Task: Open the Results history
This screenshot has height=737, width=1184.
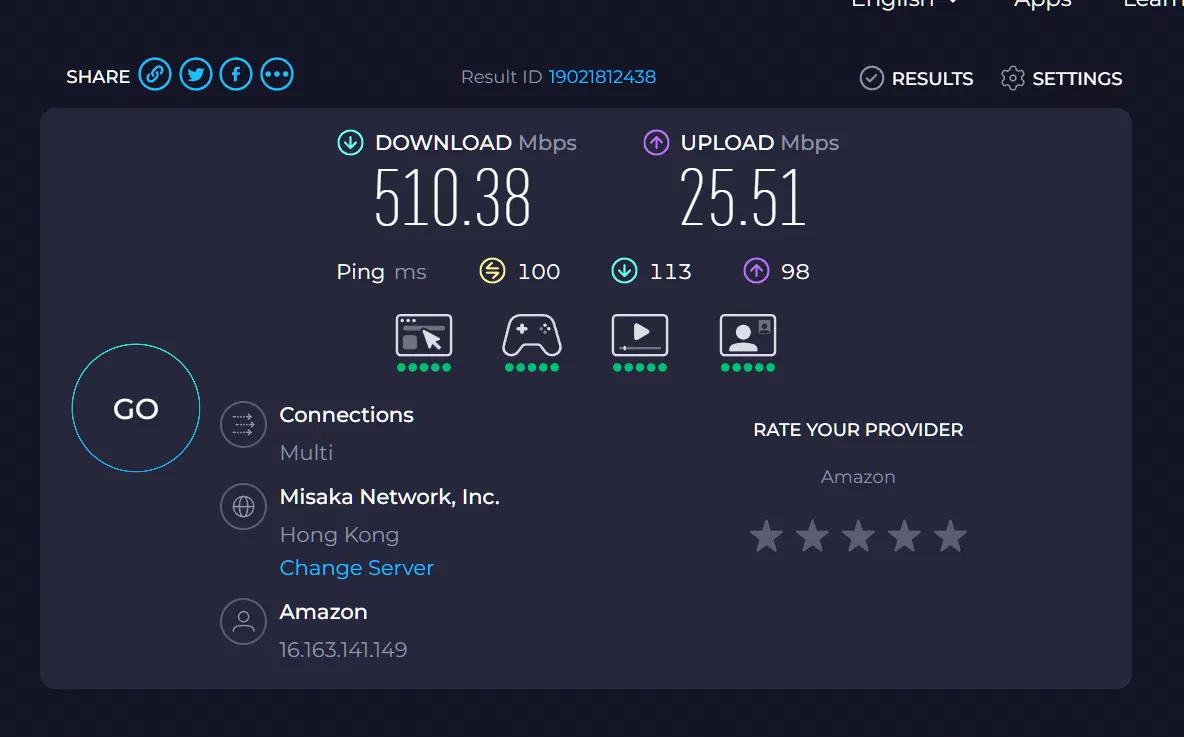Action: point(917,78)
